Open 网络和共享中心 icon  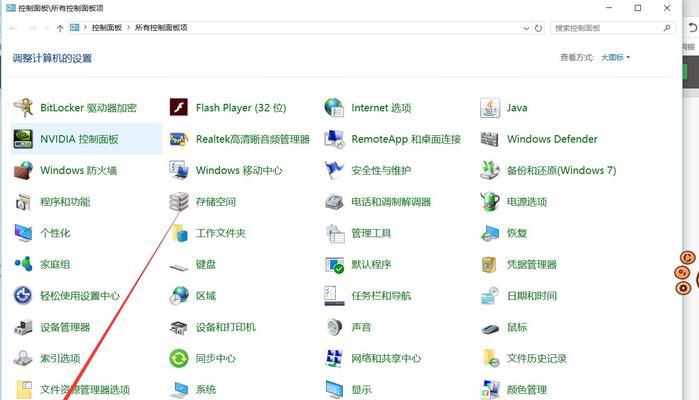coord(334,358)
